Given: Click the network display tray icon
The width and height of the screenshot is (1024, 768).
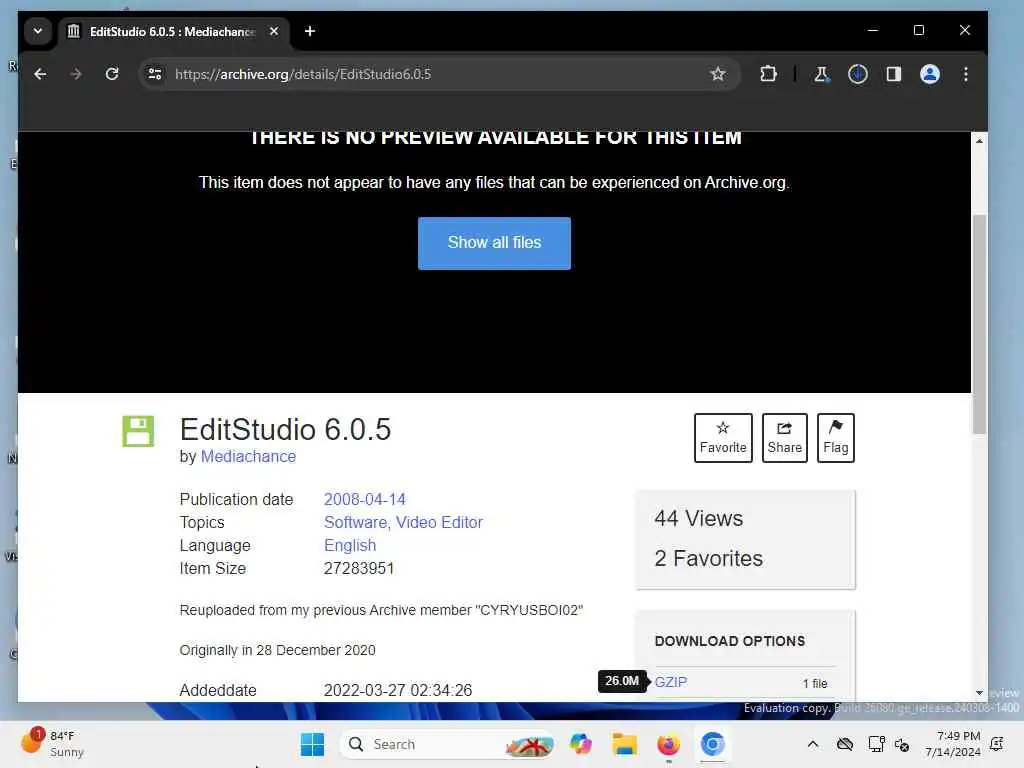Looking at the screenshot, I should pos(876,744).
